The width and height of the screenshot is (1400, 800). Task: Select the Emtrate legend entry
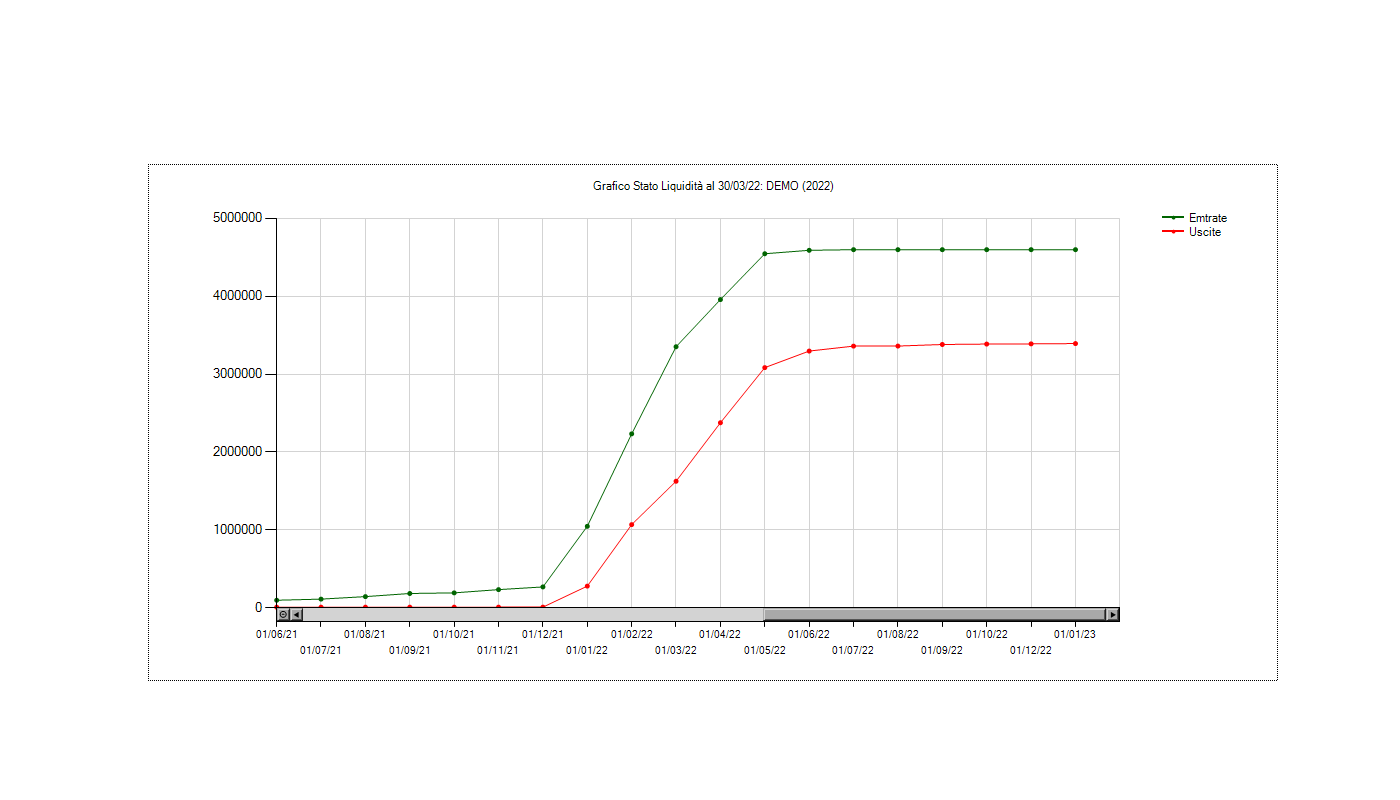tap(1207, 218)
